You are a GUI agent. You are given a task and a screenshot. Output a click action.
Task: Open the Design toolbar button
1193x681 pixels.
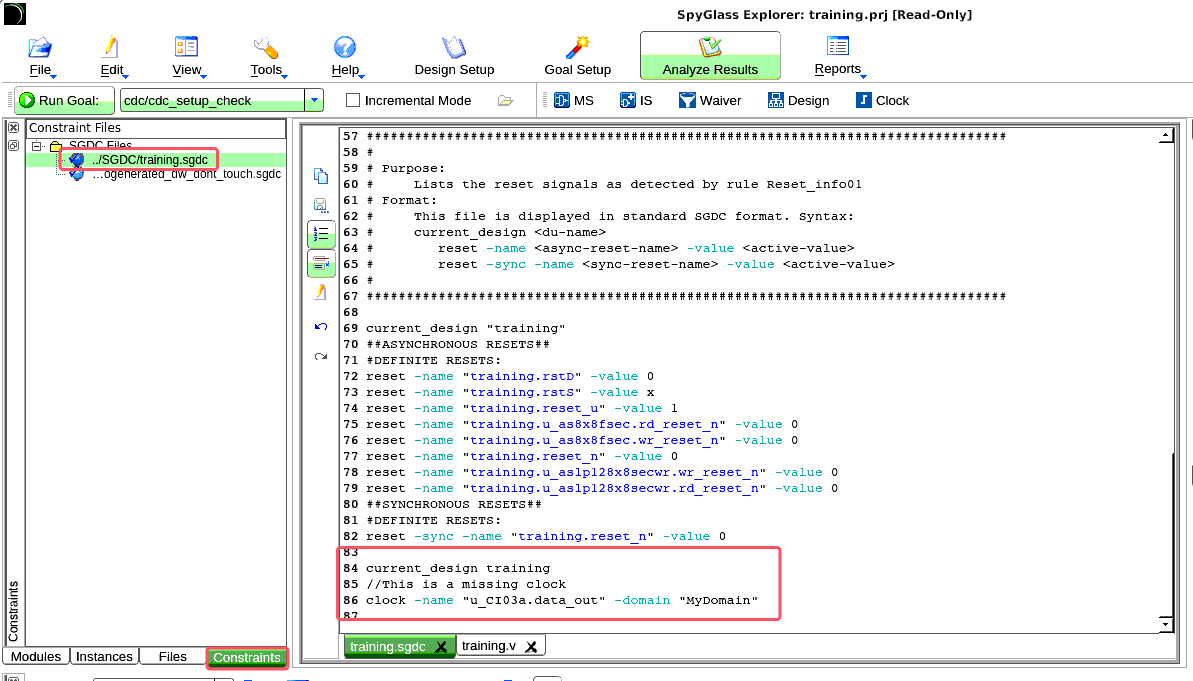pos(798,100)
